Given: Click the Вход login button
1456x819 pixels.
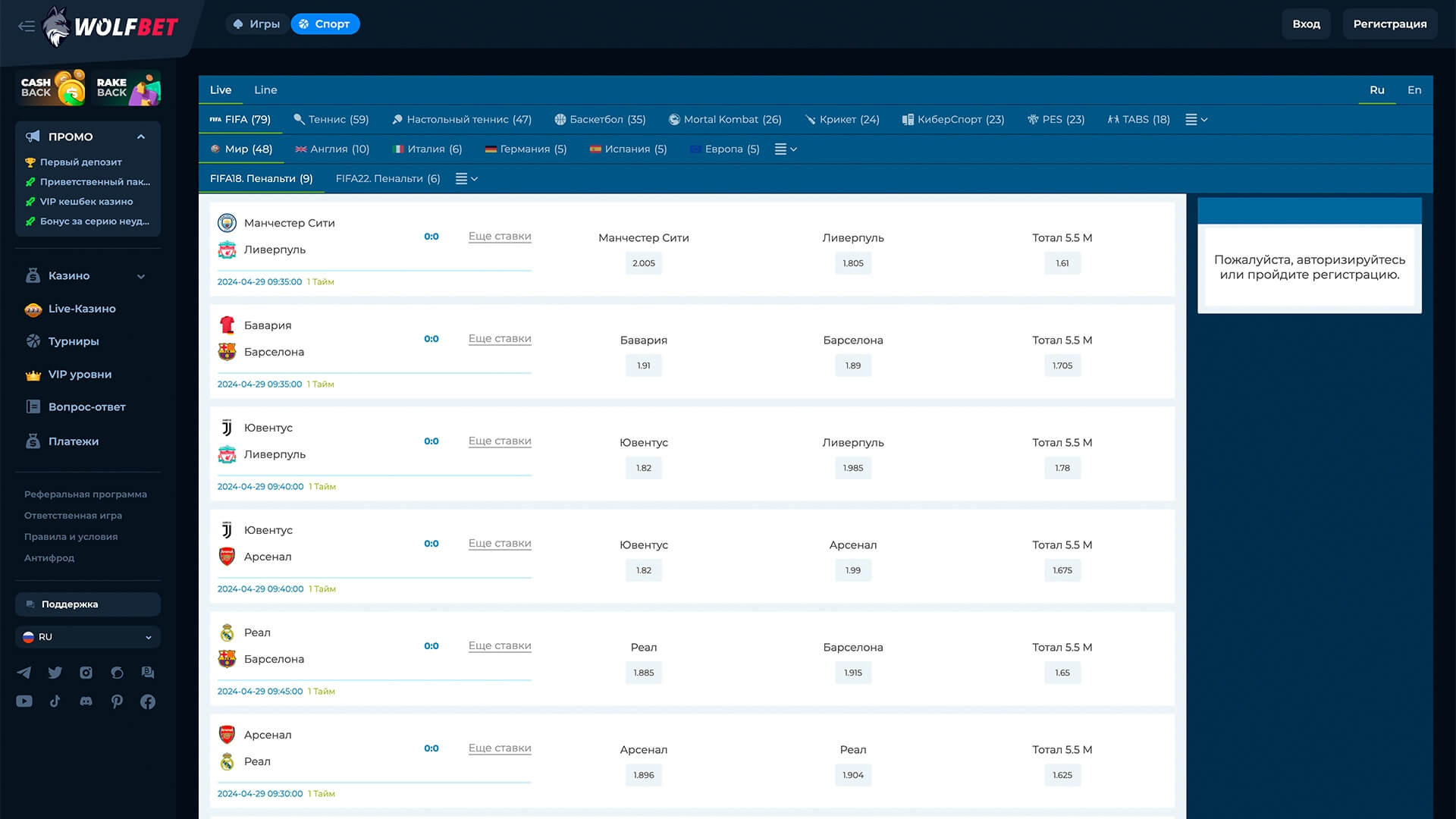Looking at the screenshot, I should pos(1306,24).
